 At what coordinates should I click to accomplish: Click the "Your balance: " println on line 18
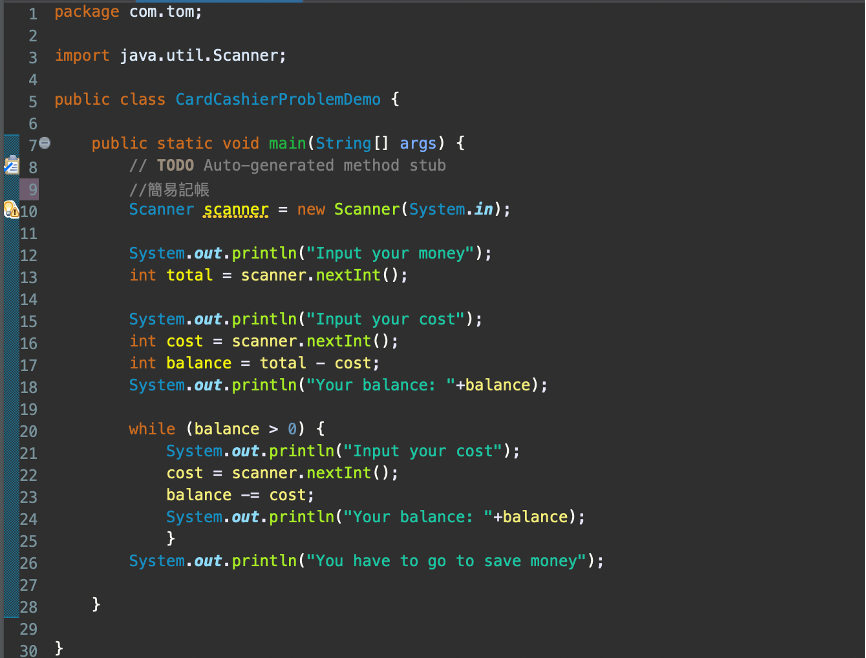tap(338, 385)
